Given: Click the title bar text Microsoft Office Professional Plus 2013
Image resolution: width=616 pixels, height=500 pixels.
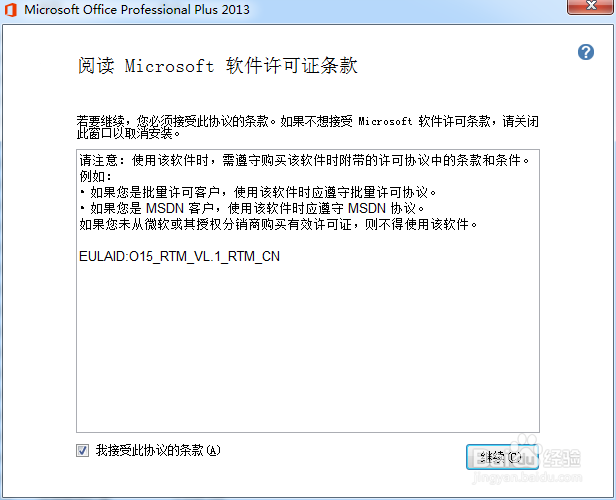Looking at the screenshot, I should (x=137, y=9).
